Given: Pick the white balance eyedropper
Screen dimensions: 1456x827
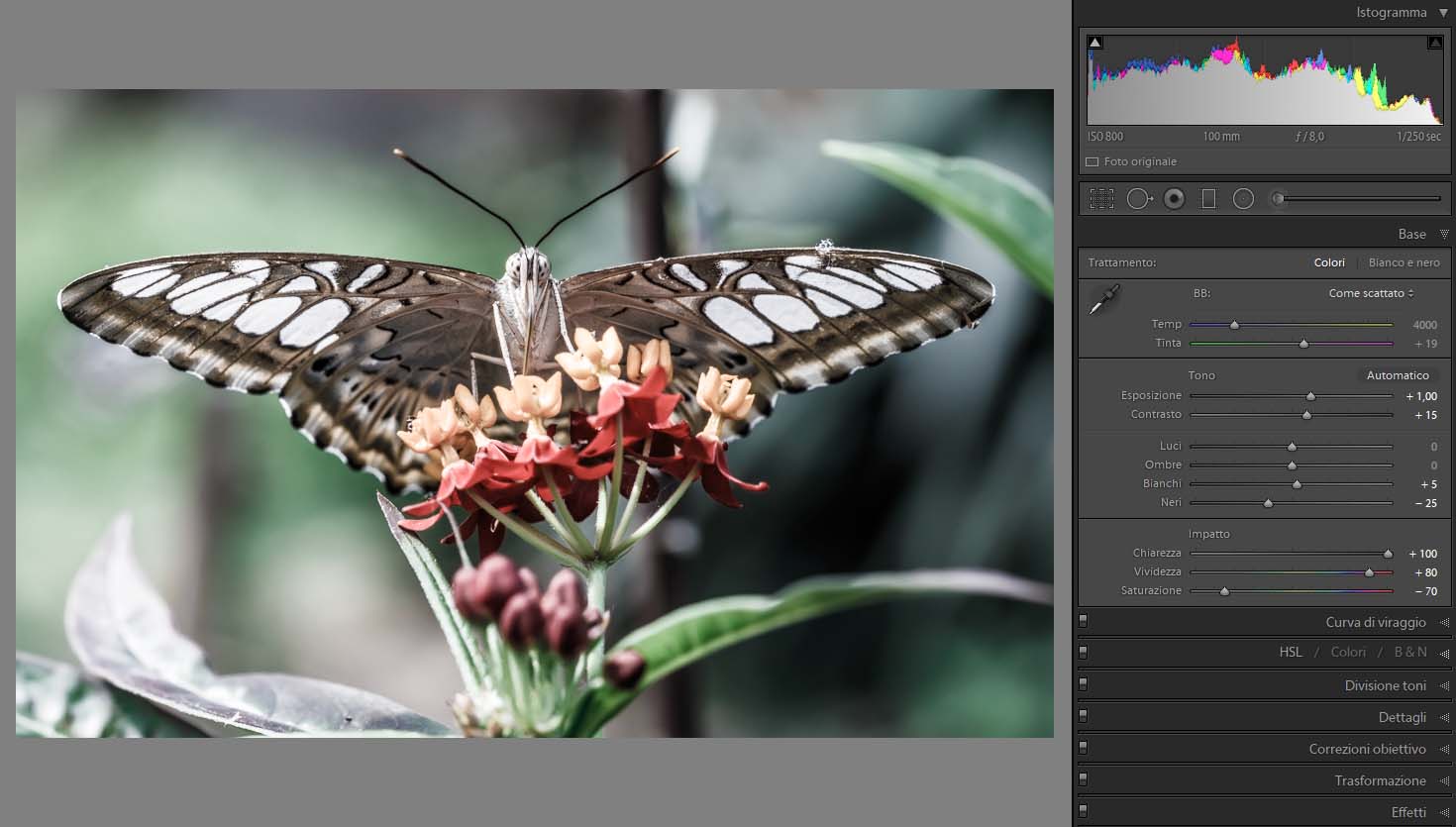Looking at the screenshot, I should [x=1103, y=299].
